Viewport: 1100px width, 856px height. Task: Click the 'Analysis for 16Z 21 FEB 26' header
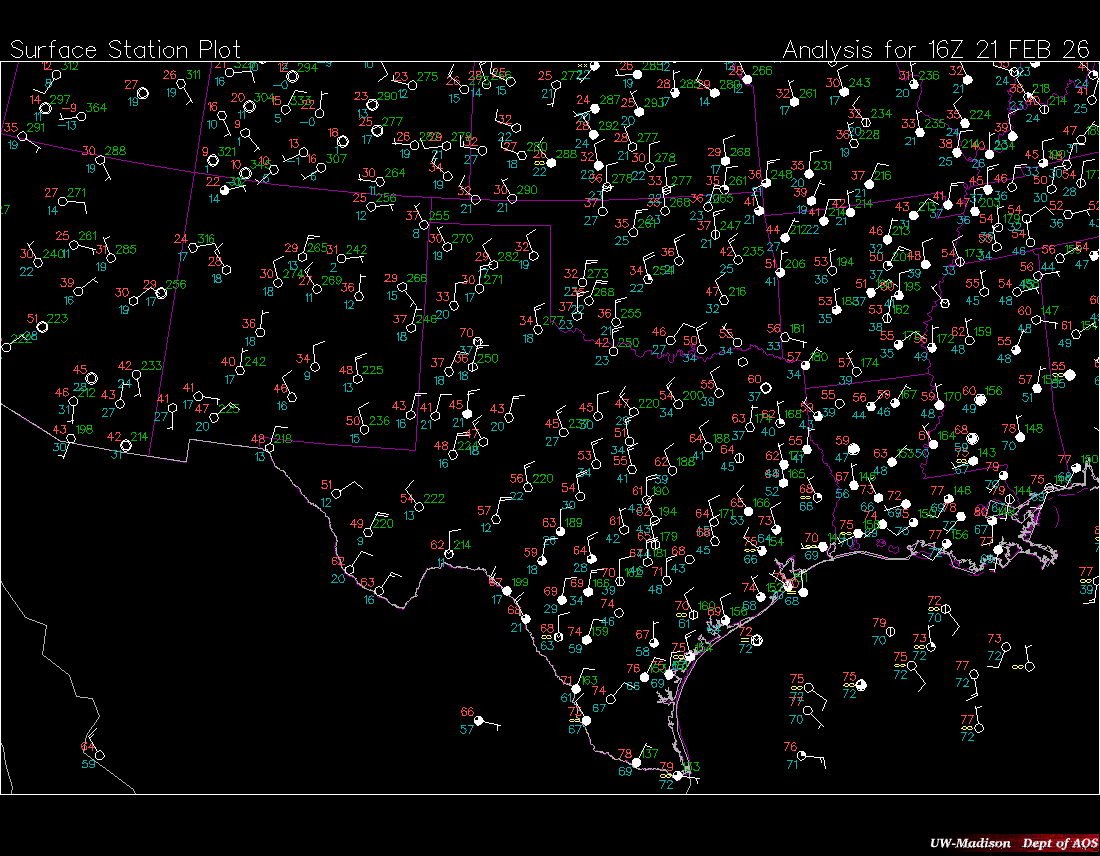pyautogui.click(x=935, y=49)
